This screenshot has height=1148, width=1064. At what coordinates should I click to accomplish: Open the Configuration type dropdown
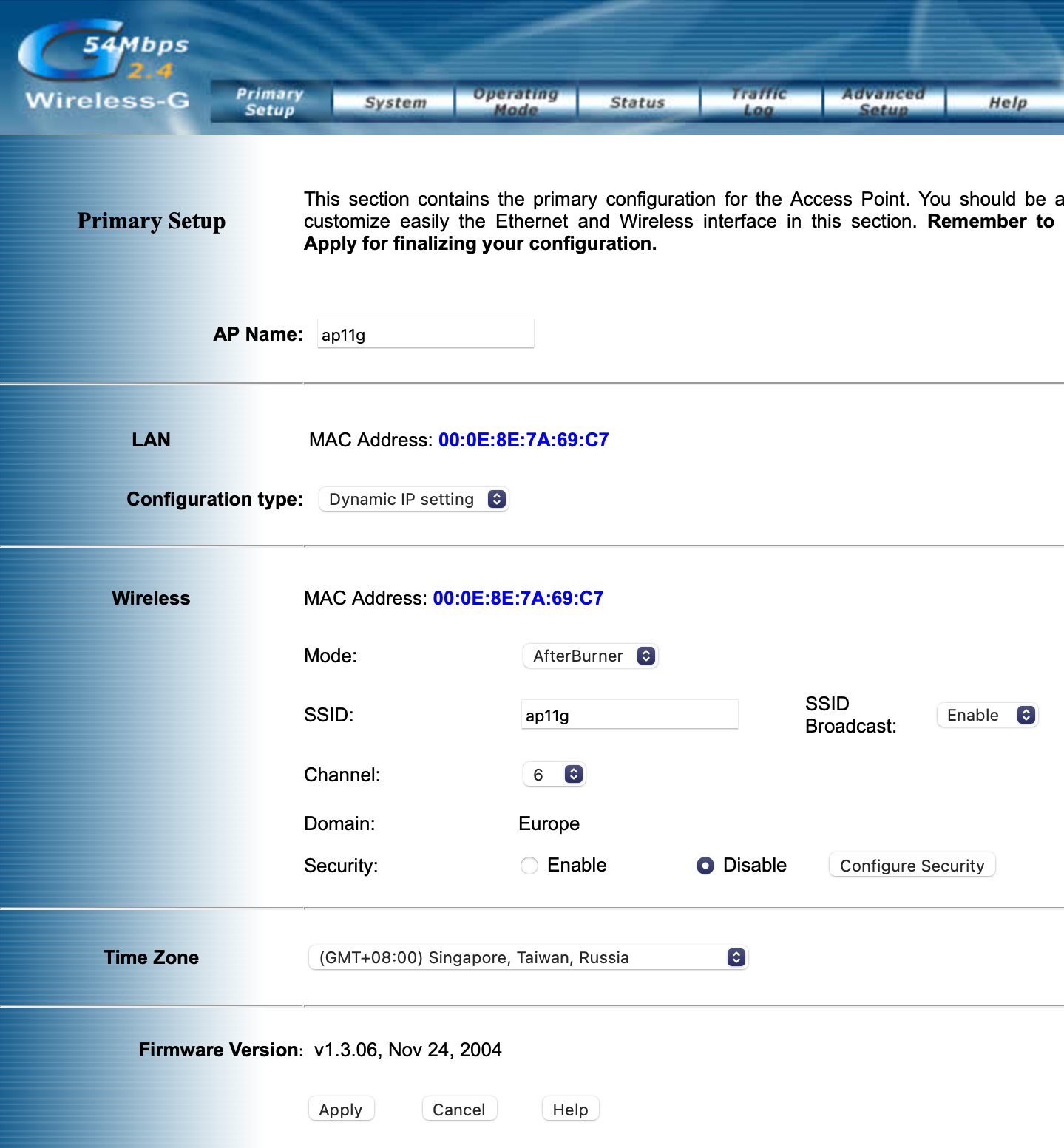(413, 499)
